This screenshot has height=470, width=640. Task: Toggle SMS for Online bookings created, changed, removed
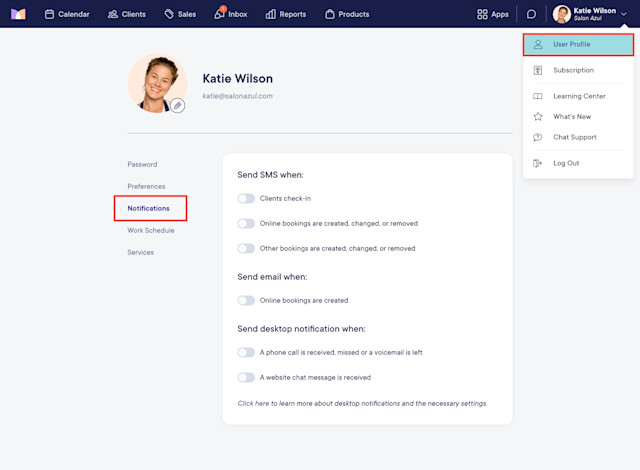coord(246,224)
